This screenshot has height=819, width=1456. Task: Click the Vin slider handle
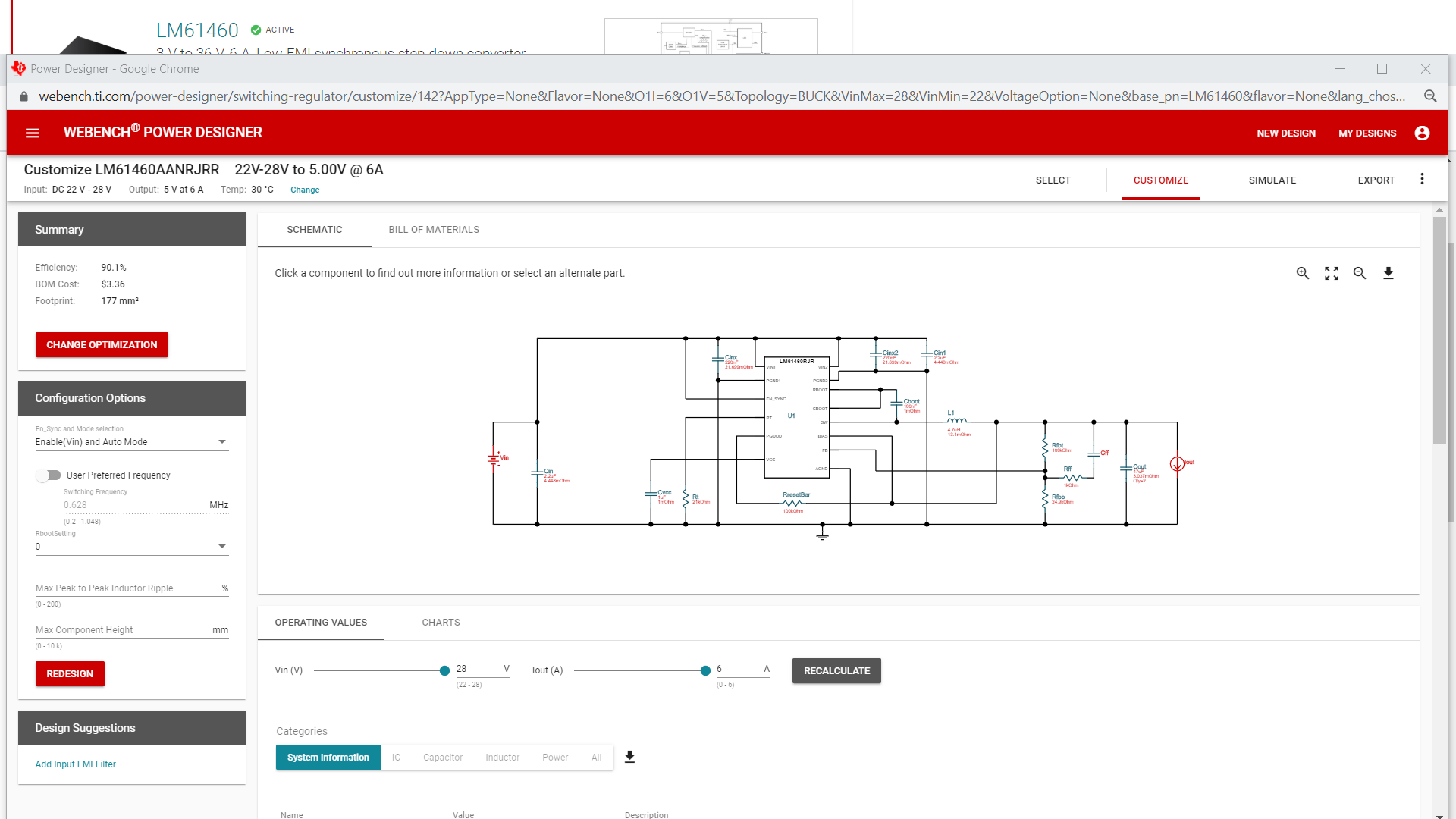[x=444, y=671]
